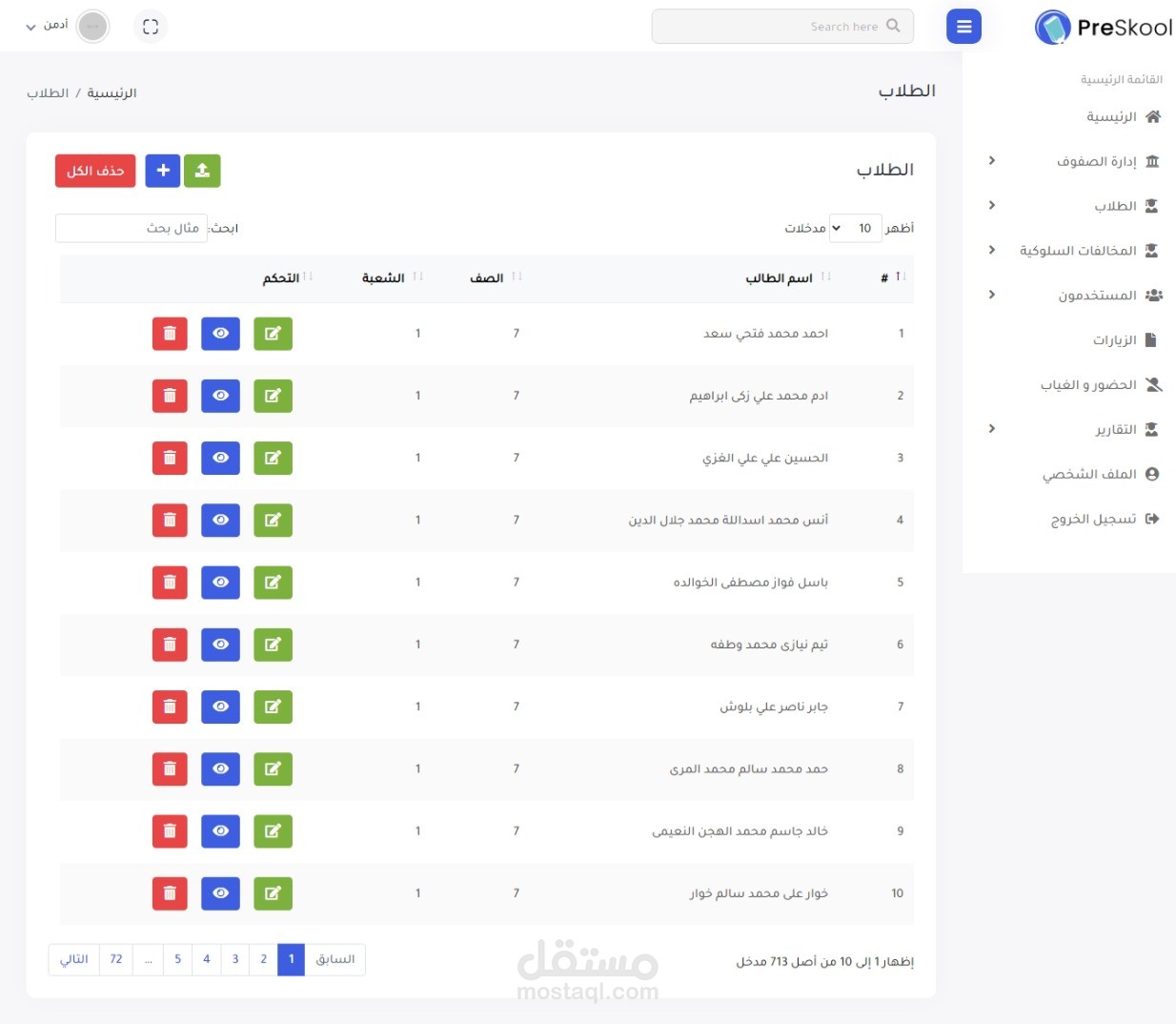Delete student جابر ناصر علي بلوش
Screen dimensions: 1176x1024
[170, 707]
